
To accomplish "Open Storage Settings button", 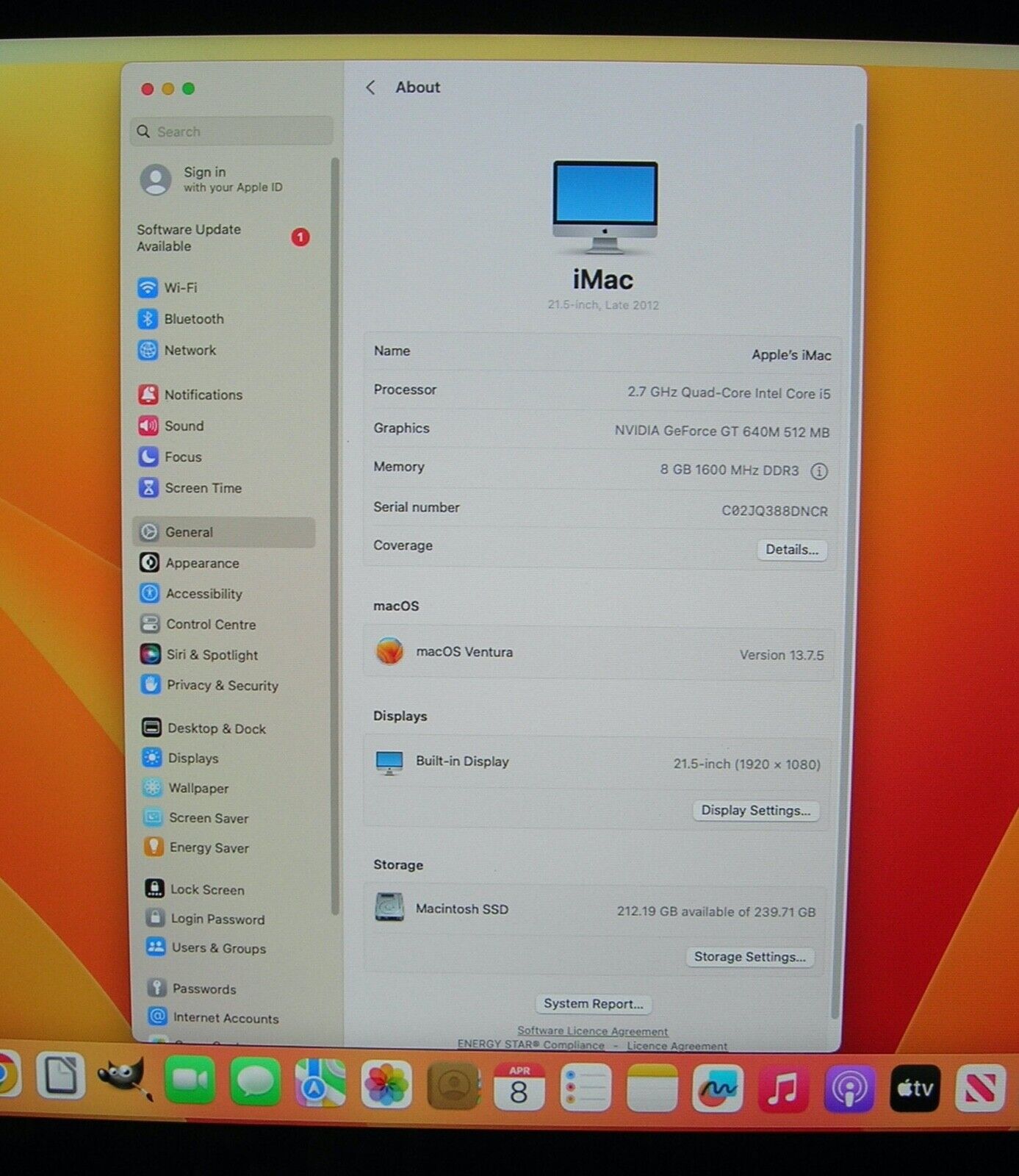I will coord(750,957).
